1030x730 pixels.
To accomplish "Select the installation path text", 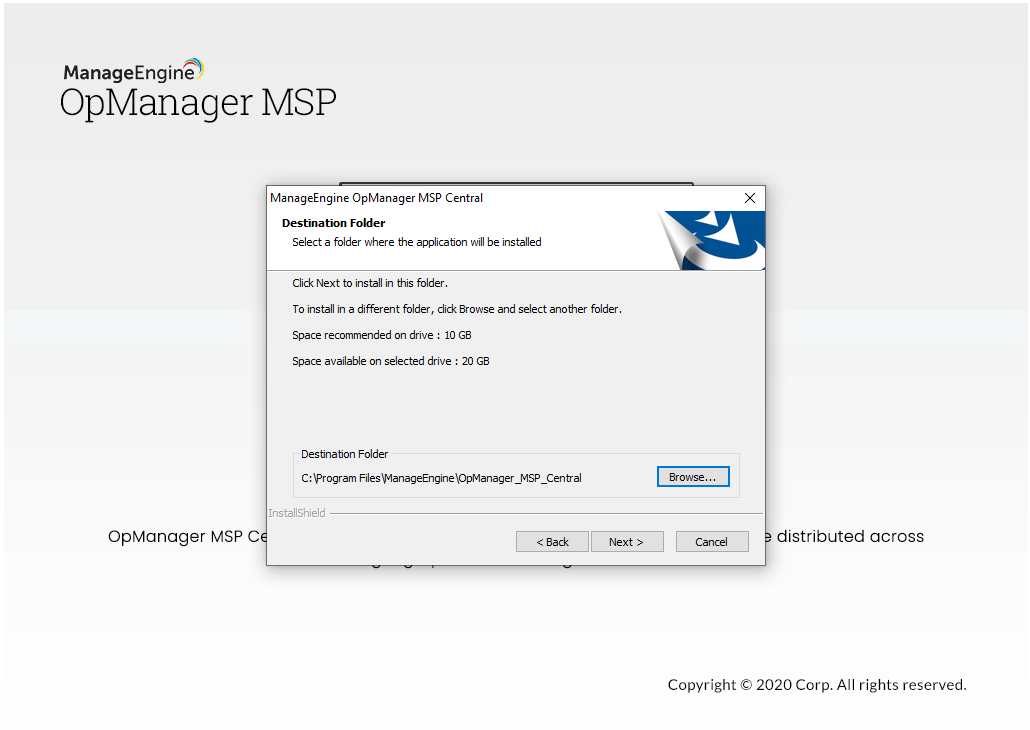I will 440,478.
